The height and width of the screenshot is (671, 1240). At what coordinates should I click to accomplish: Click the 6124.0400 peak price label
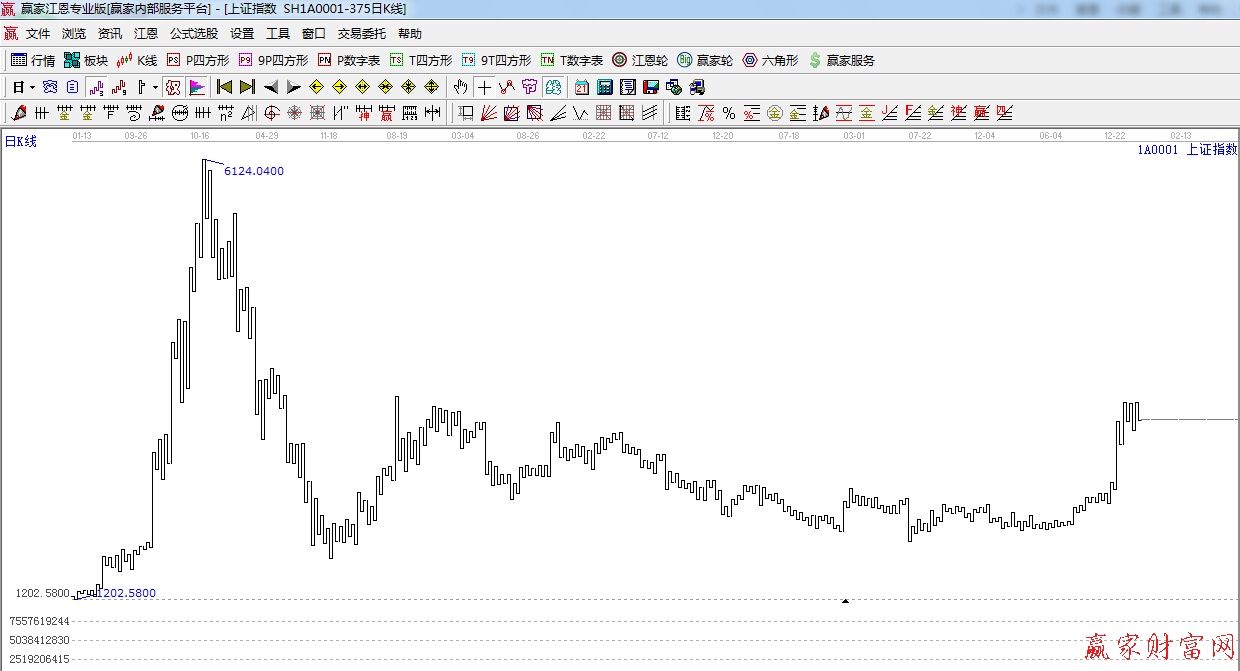point(253,171)
